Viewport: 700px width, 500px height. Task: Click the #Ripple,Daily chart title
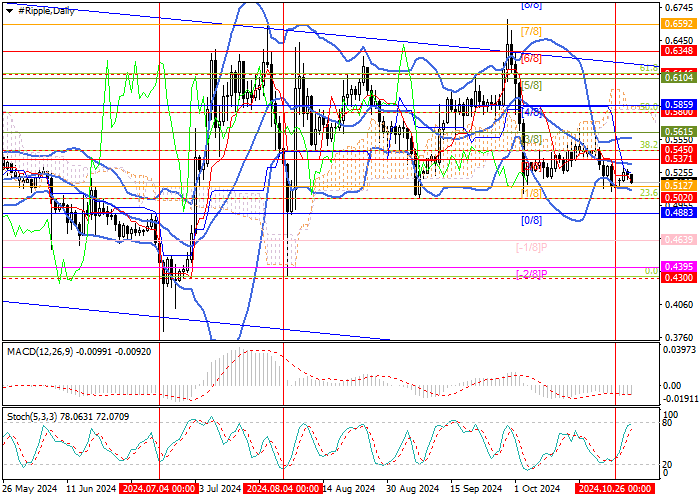click(46, 11)
